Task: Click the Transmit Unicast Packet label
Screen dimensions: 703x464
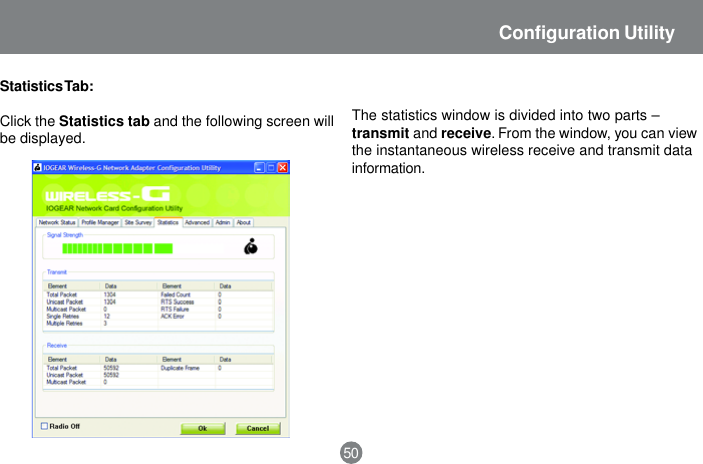Action: 65,302
